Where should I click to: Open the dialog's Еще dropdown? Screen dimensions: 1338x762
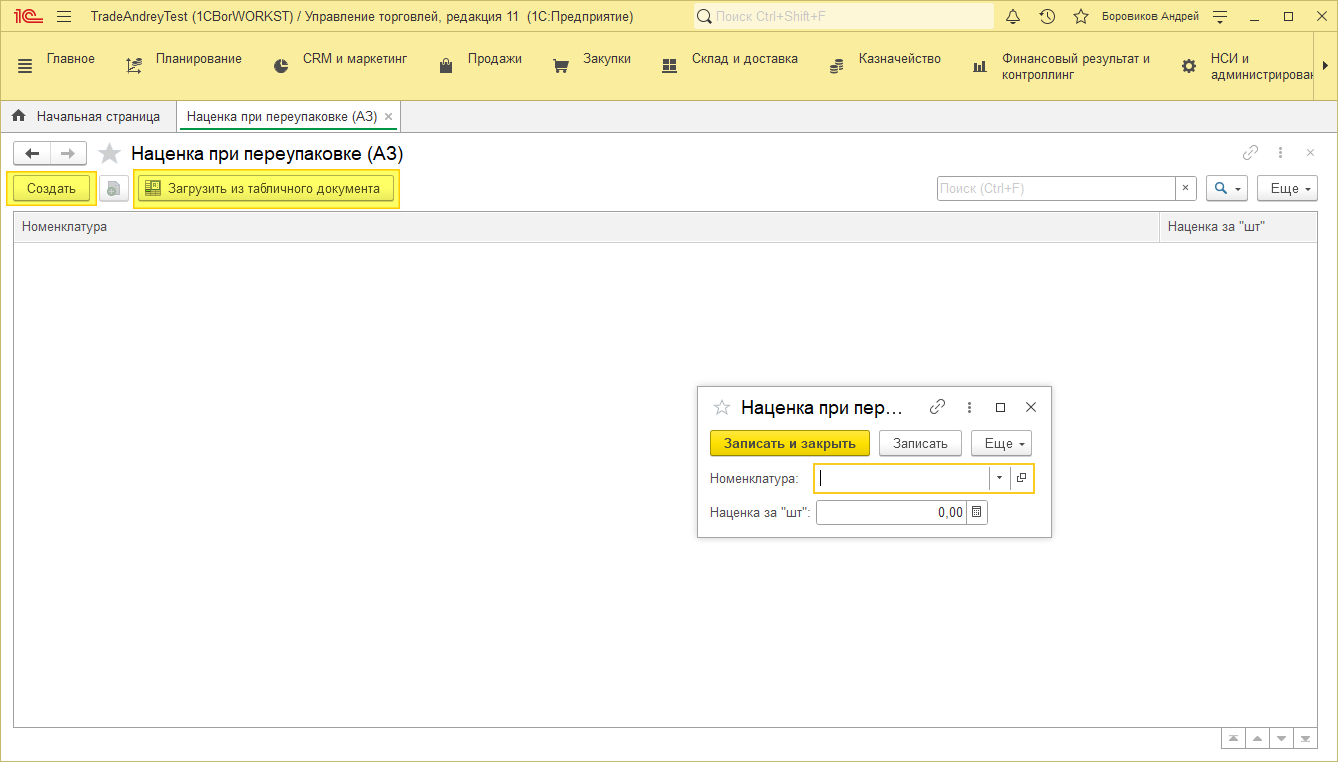tap(1001, 443)
